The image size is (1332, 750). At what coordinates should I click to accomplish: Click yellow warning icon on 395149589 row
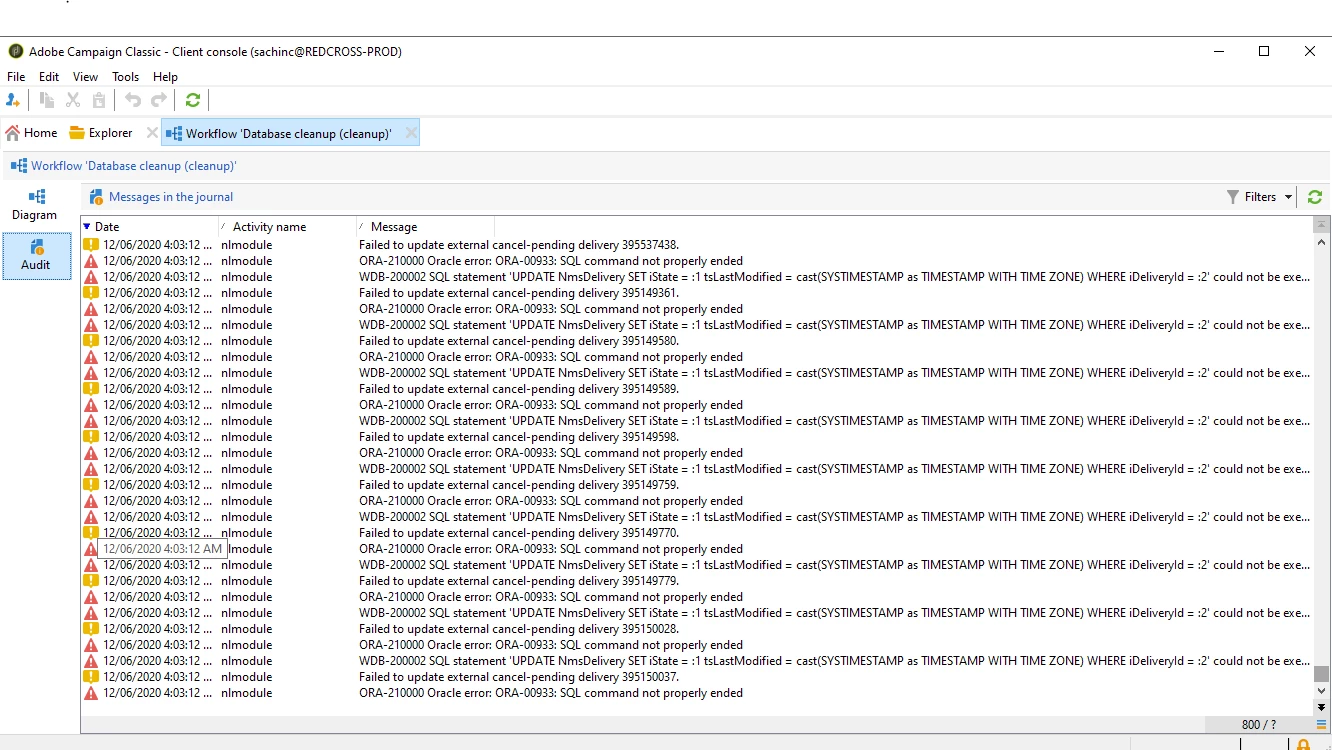91,389
